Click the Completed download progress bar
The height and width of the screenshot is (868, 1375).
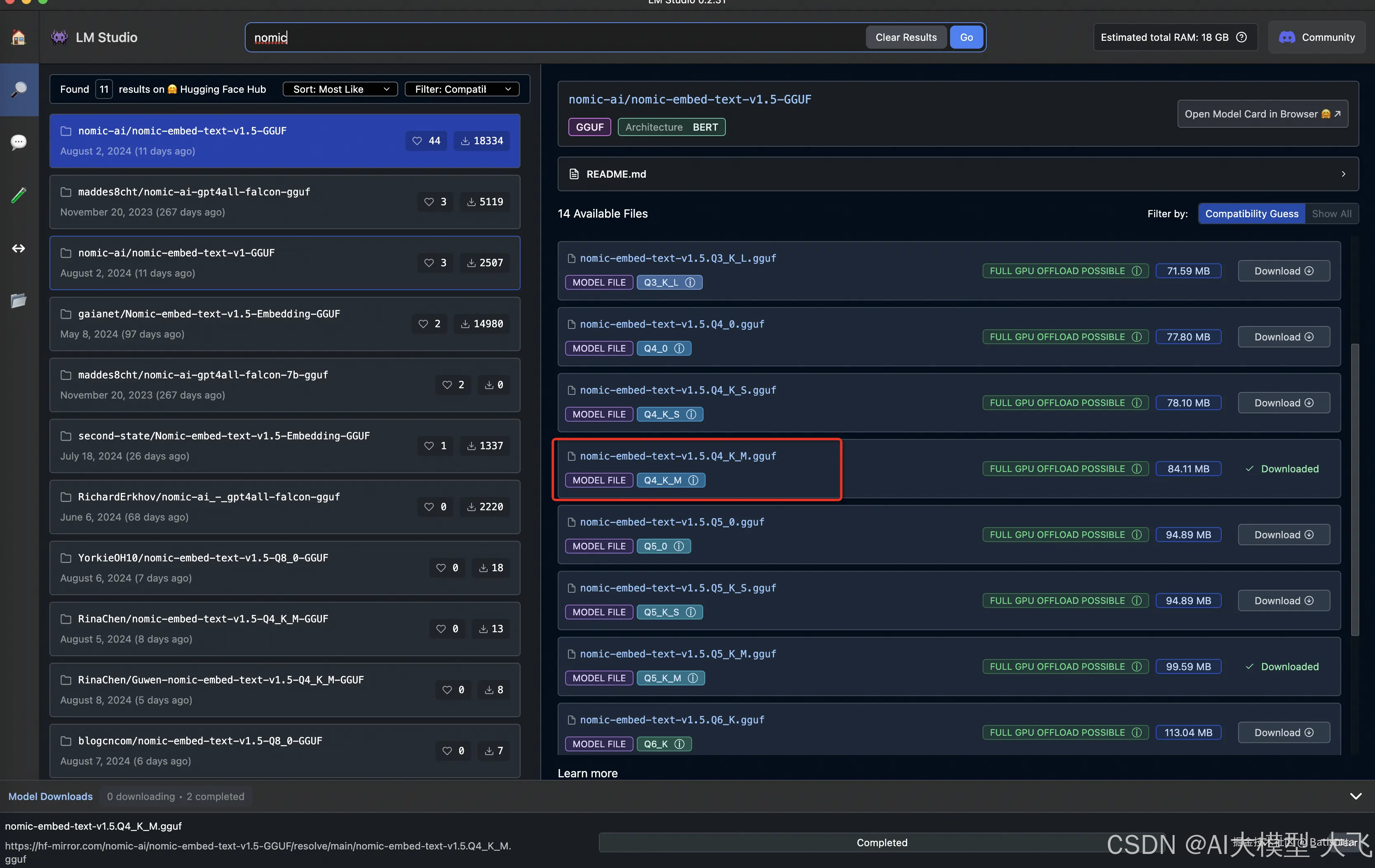882,842
